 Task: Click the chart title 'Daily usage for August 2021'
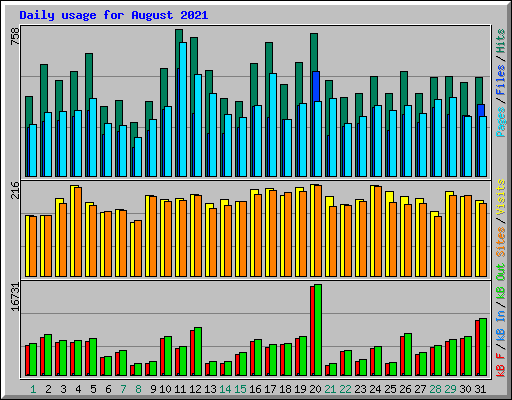point(114,15)
